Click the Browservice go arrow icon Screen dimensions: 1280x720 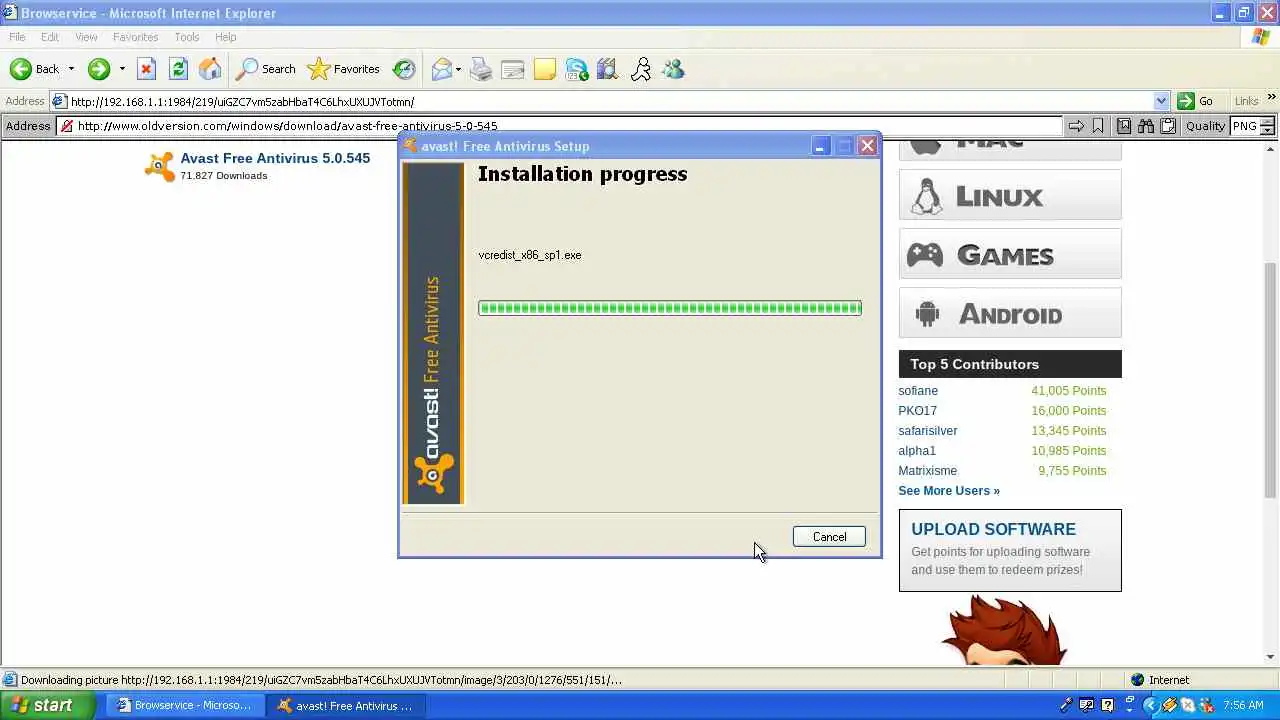point(1076,126)
